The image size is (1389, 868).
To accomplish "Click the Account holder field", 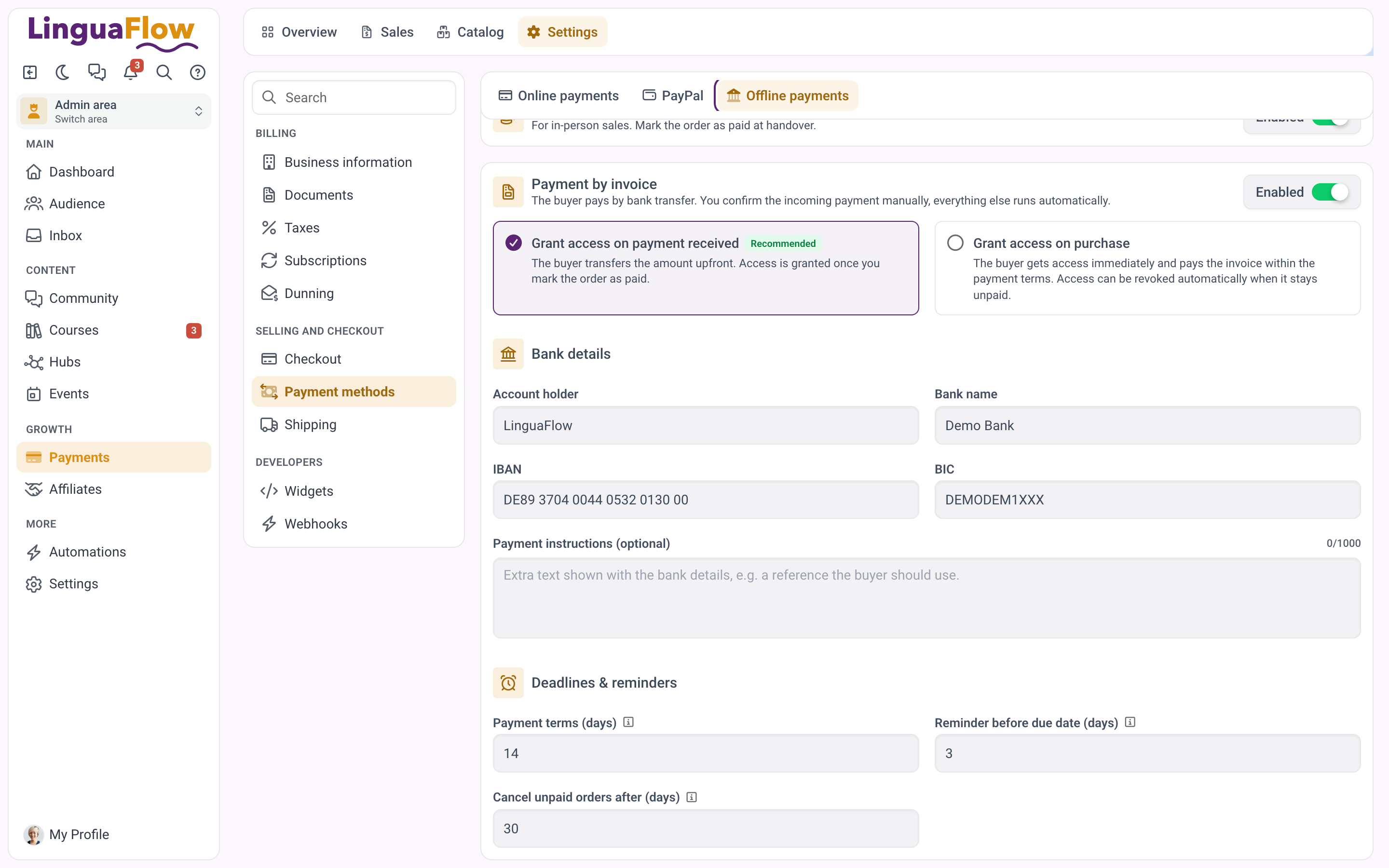I will (x=706, y=425).
